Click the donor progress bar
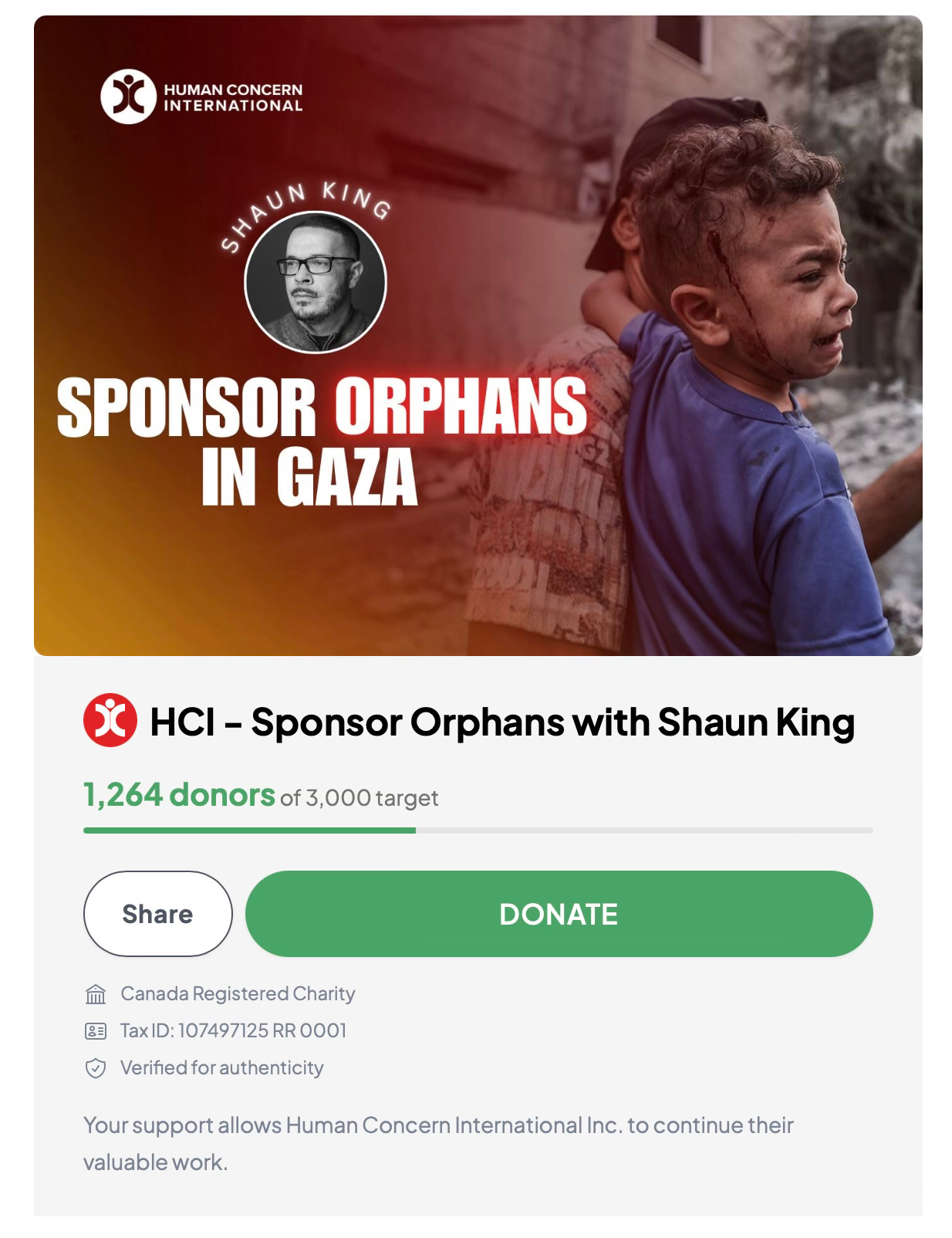The image size is (952, 1238). click(478, 830)
